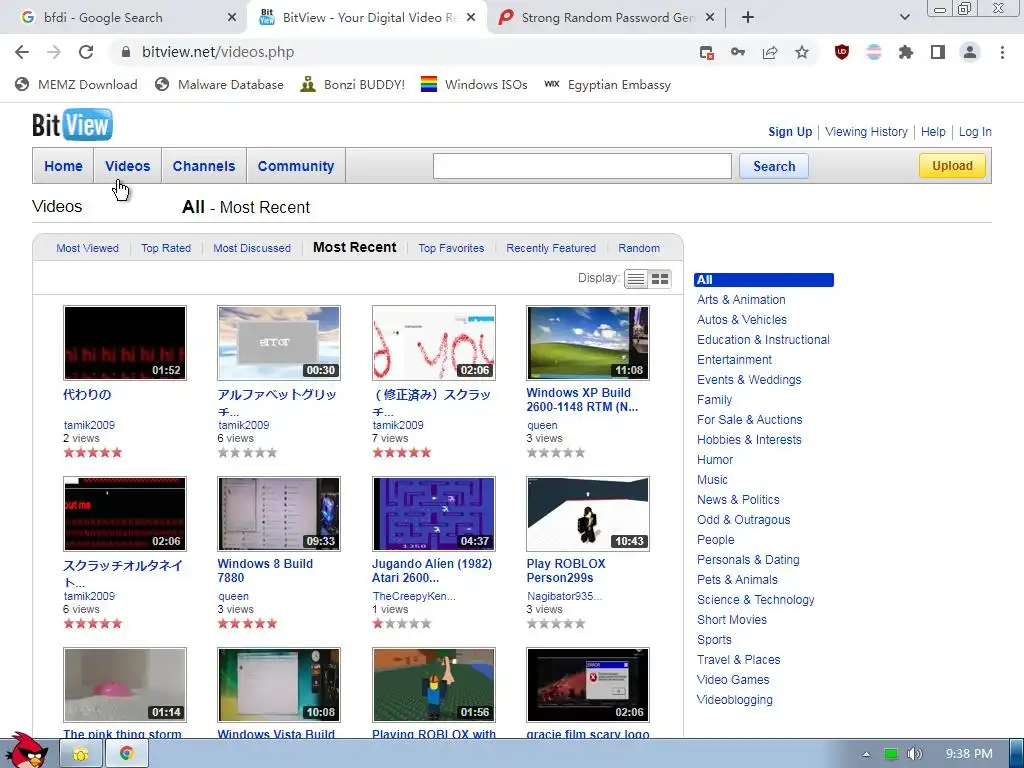
Task: Open the Channels navigation tab
Action: pyautogui.click(x=204, y=166)
